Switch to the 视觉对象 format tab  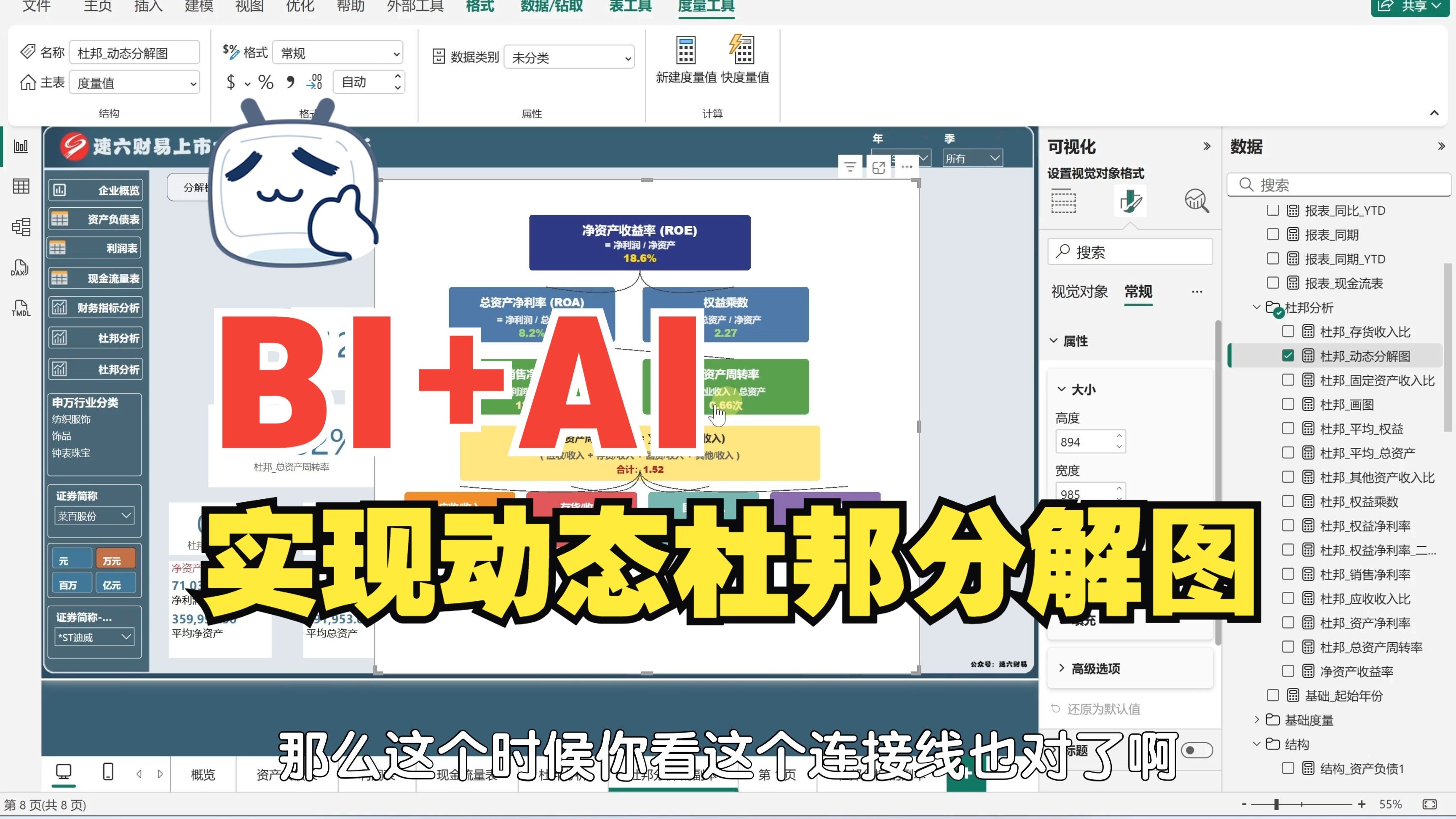point(1079,292)
